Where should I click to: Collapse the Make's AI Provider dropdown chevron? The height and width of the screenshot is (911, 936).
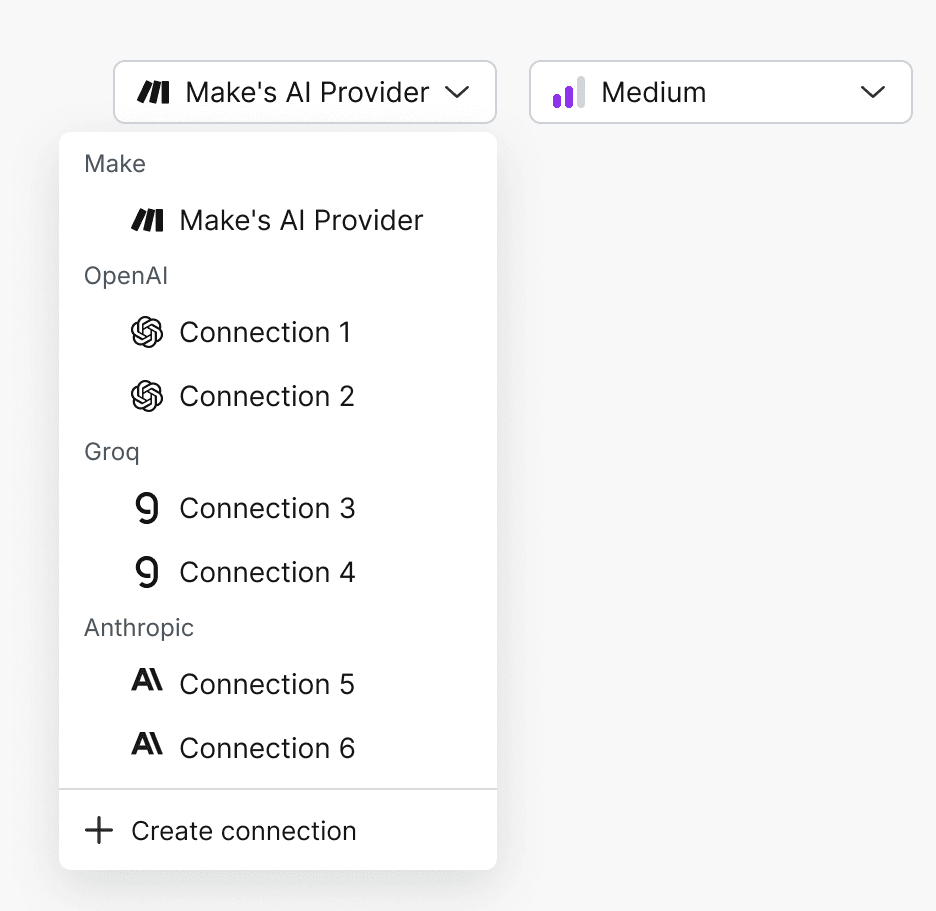457,93
